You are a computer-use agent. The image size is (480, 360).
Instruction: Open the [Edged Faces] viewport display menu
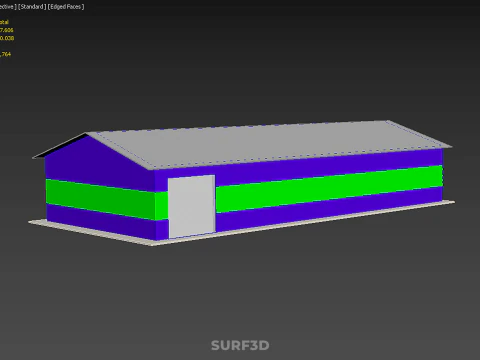click(66, 7)
